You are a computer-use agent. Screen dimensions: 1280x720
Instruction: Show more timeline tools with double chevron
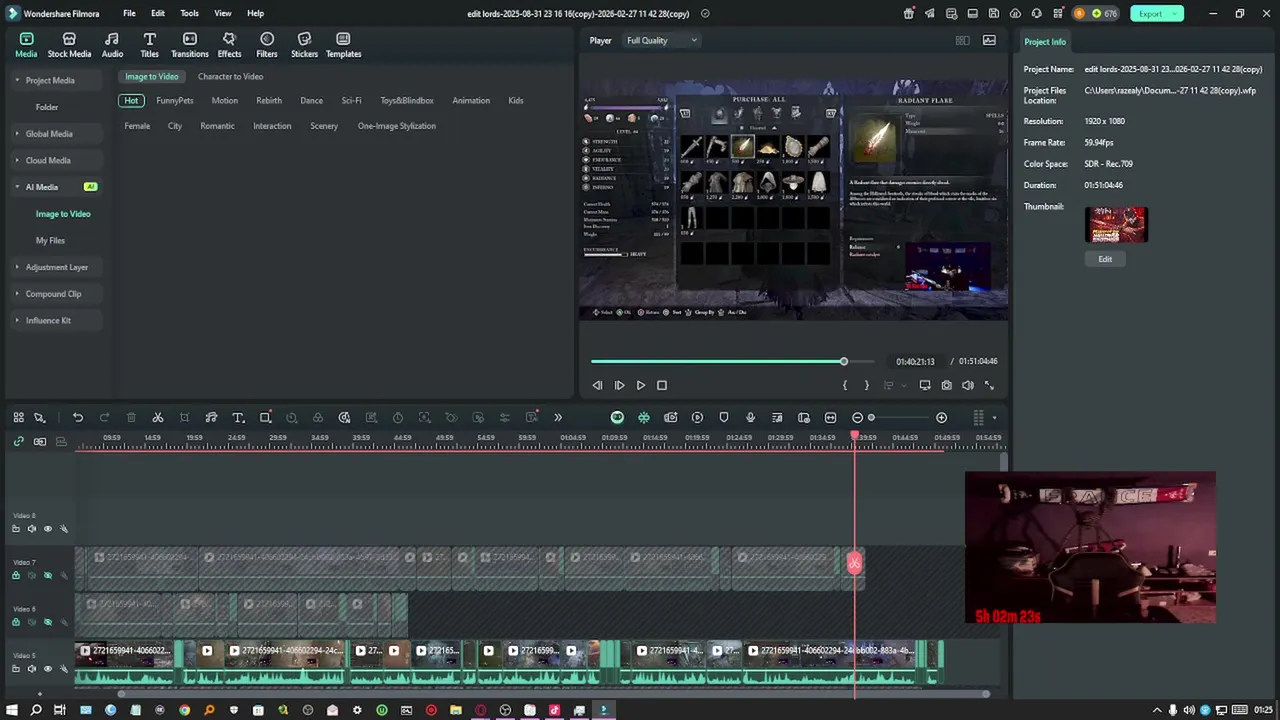(558, 417)
